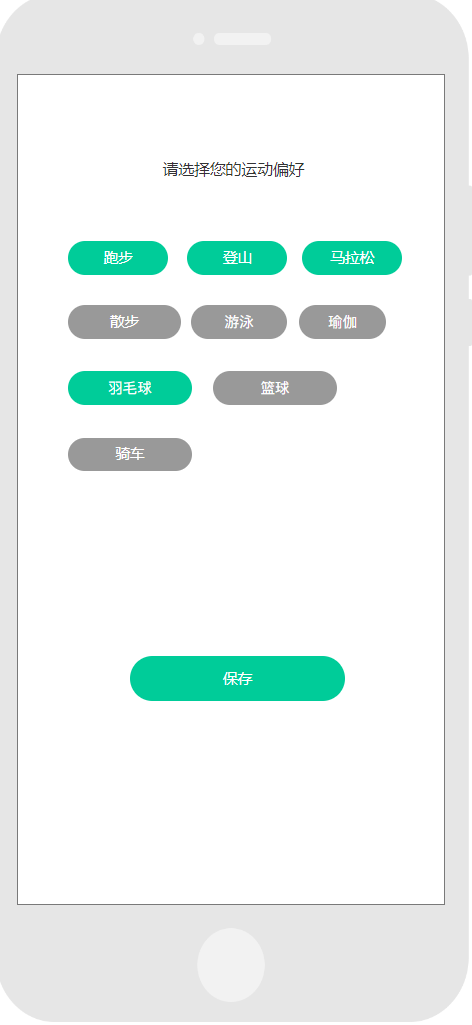Select the 篮球 preference chip
This screenshot has height=1025, width=472.
pos(275,388)
